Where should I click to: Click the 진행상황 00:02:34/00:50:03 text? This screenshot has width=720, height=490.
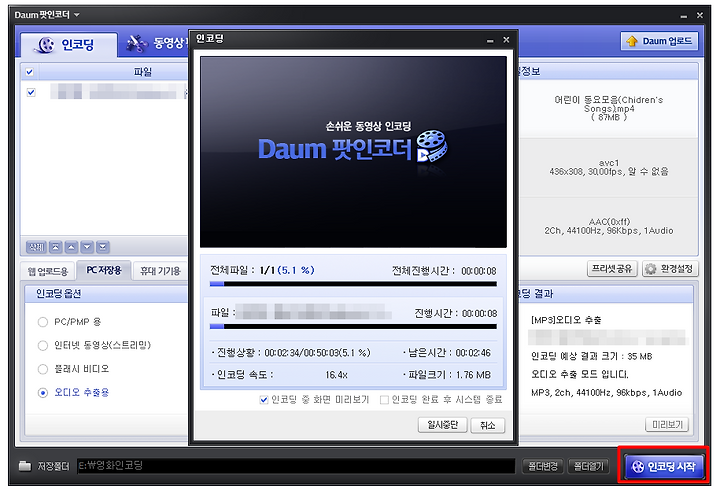coord(291,353)
